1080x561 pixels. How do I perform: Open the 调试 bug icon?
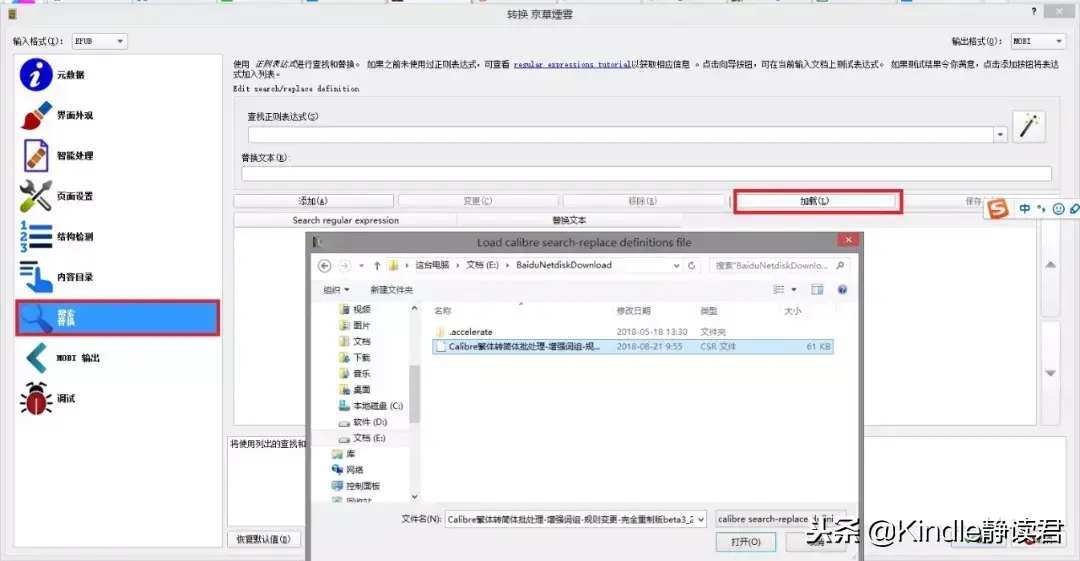tap(36, 398)
